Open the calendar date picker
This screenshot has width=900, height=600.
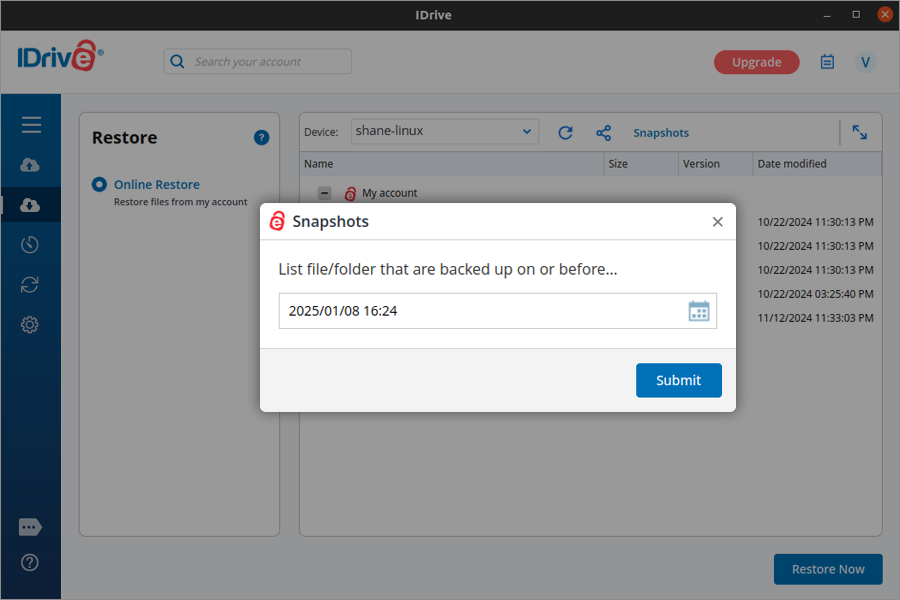[699, 311]
